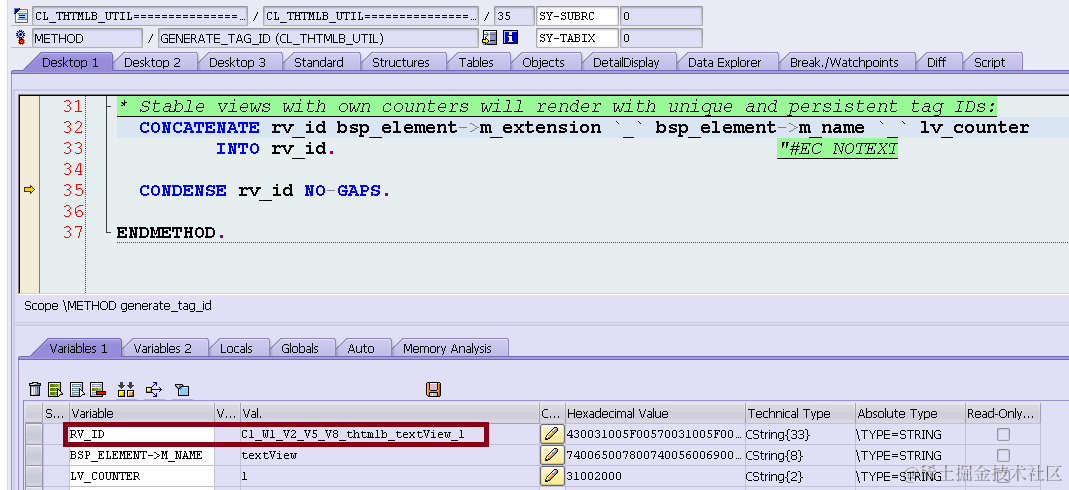1069x490 pixels.
Task: Click line number 32 in editor margin
Action: 72,127
